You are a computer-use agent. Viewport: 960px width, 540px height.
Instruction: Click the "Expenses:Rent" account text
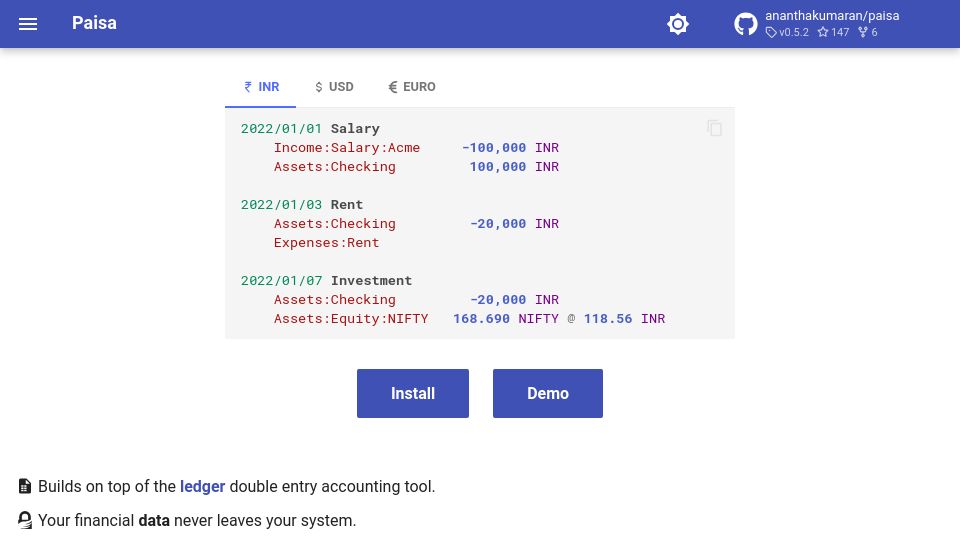click(326, 242)
